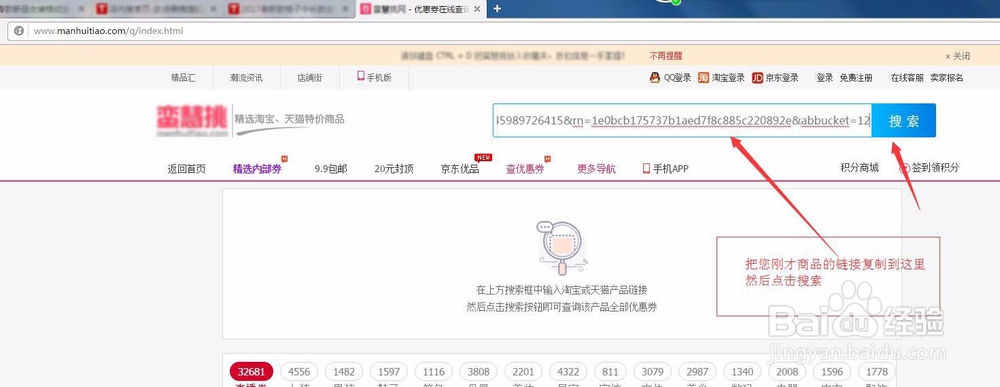The image size is (1000, 387).
Task: Focus the product link search input field
Action: [682, 120]
